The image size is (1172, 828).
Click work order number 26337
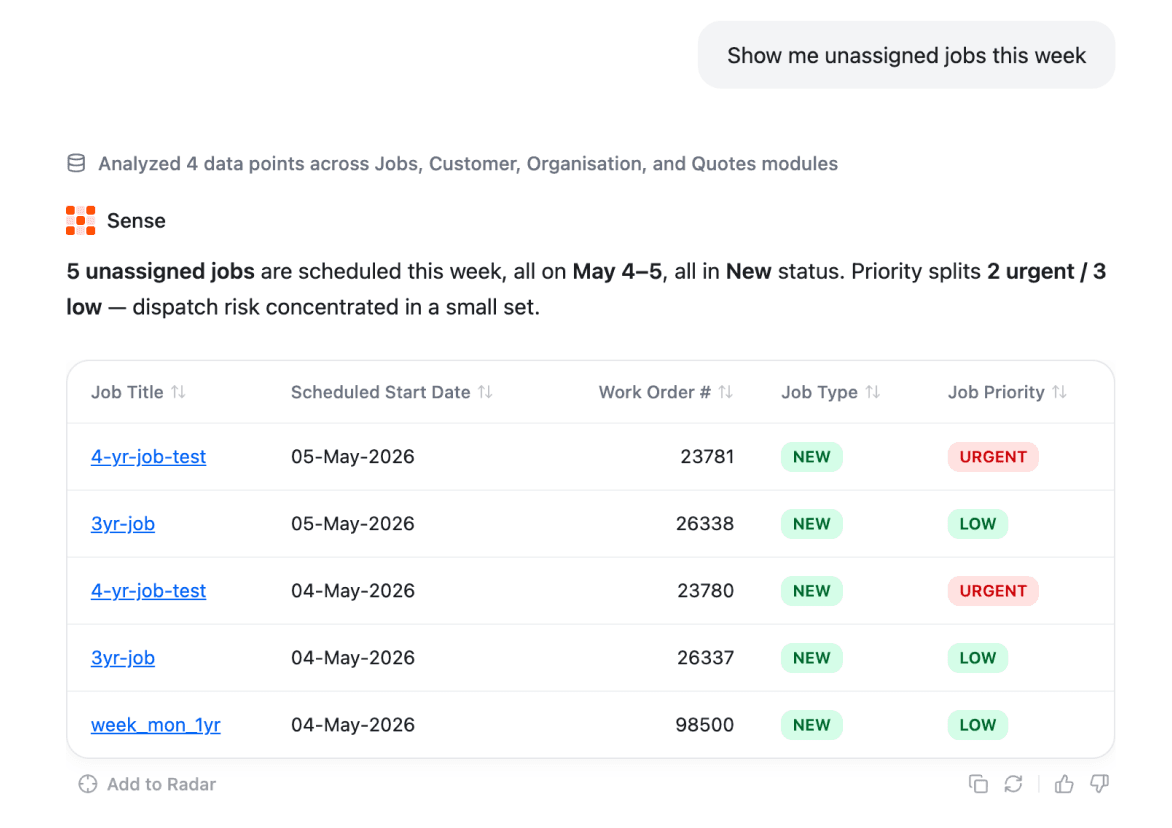click(x=706, y=658)
